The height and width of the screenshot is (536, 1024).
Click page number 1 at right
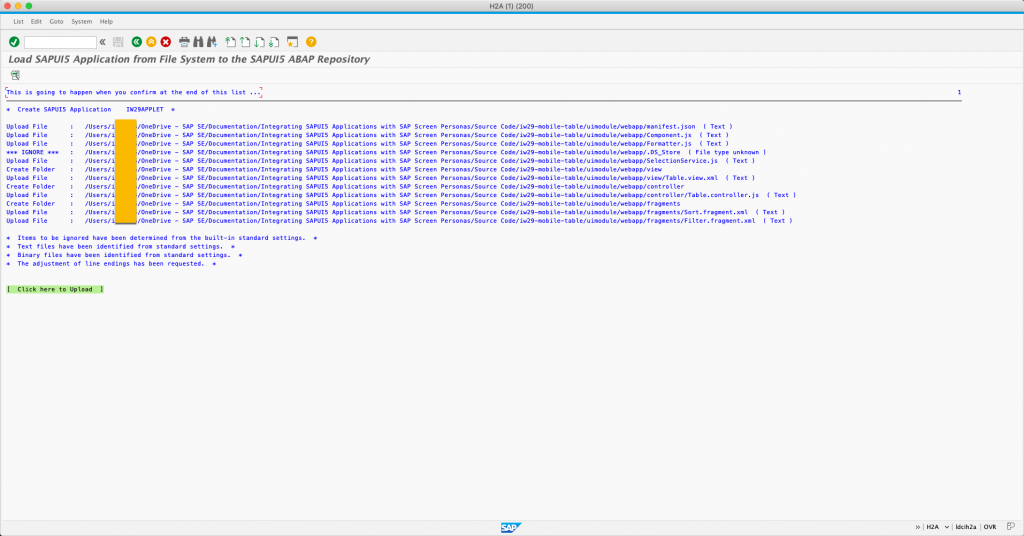tap(959, 92)
